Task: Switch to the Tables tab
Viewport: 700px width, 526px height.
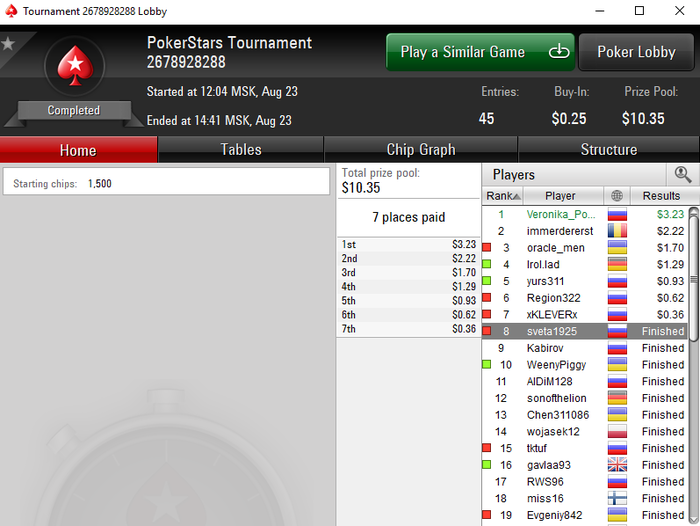Action: pyautogui.click(x=241, y=150)
